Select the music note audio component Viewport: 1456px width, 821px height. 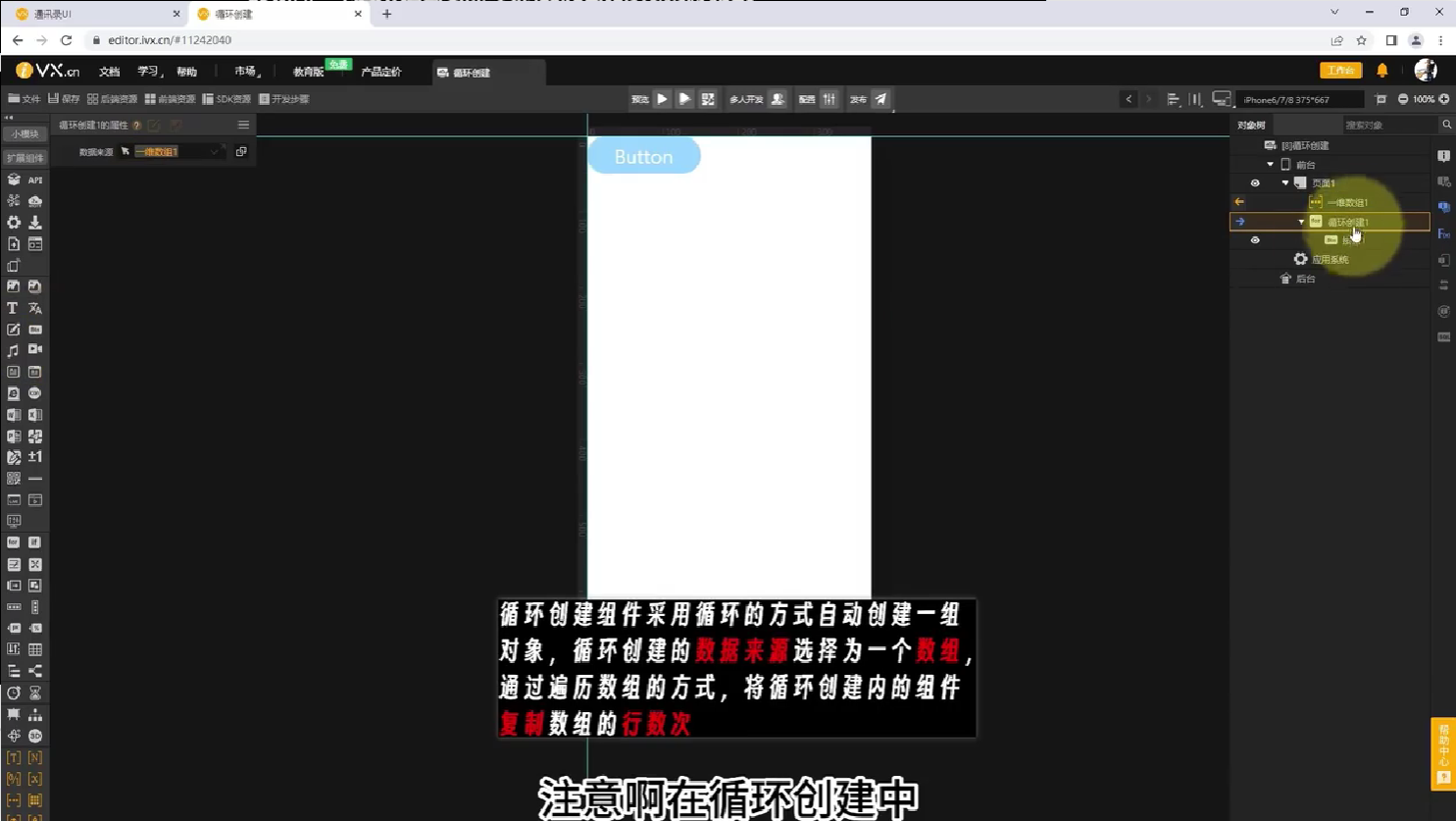point(13,350)
